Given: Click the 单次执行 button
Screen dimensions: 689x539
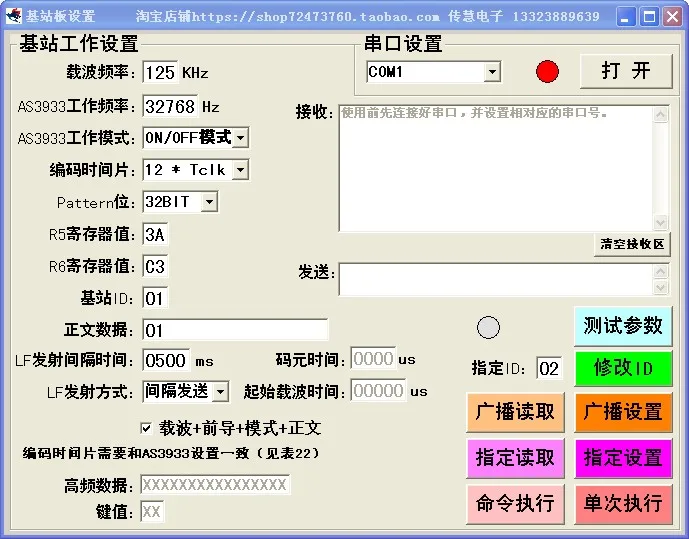Looking at the screenshot, I should coord(623,503).
